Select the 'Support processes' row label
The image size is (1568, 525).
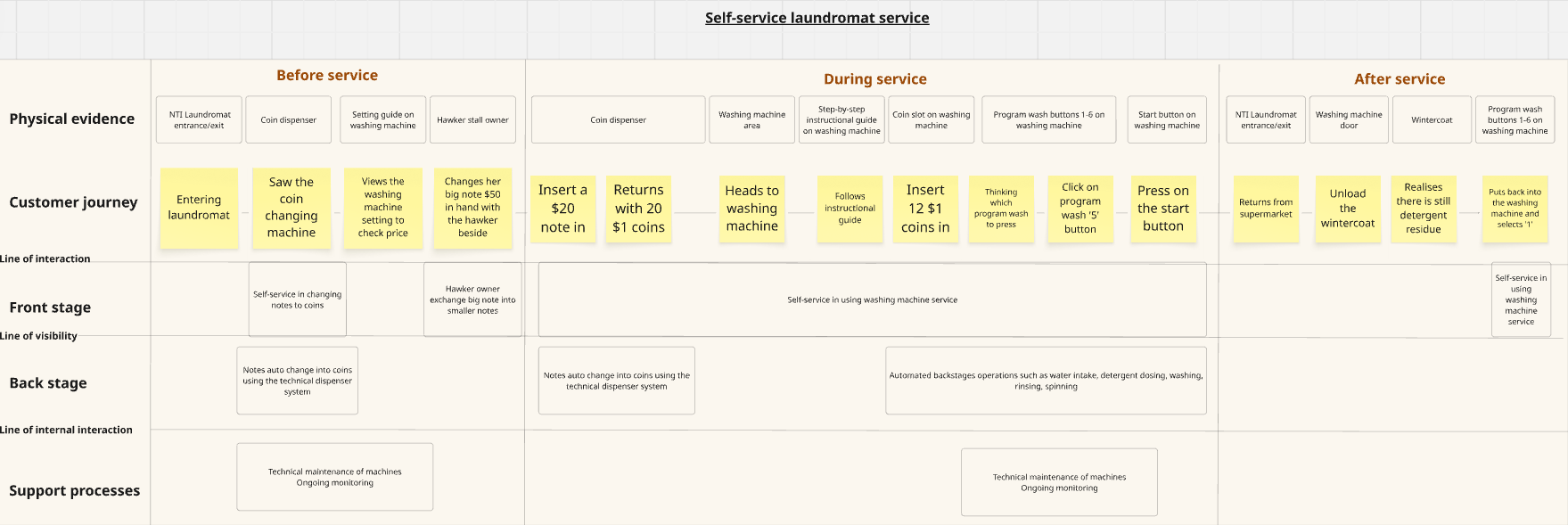[x=74, y=490]
